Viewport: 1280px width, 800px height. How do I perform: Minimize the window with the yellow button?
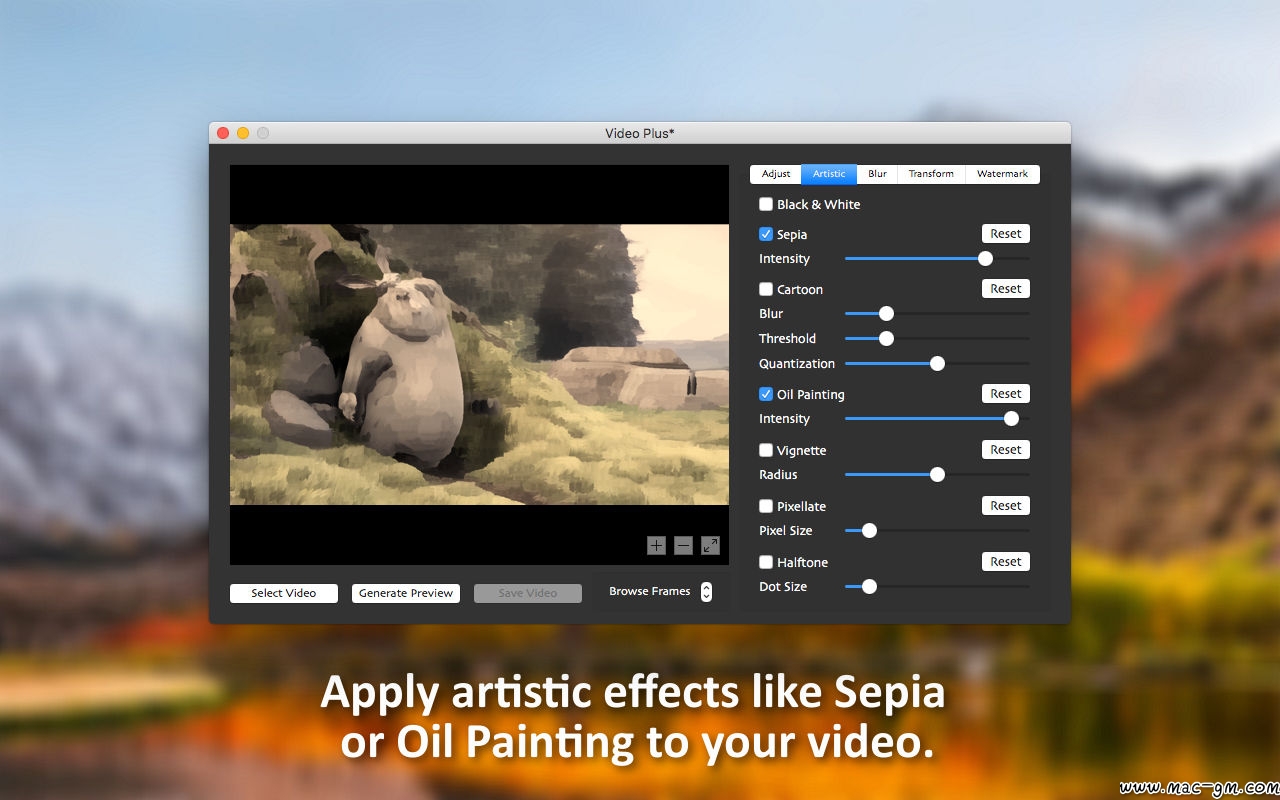[243, 133]
